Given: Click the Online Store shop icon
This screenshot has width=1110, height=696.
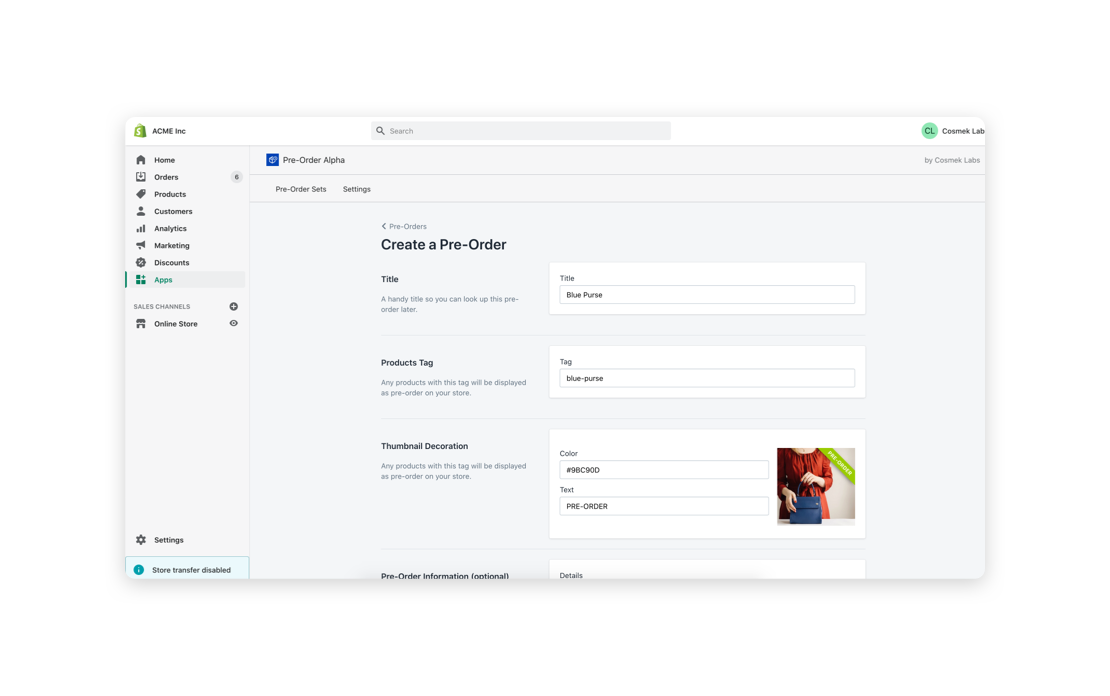Looking at the screenshot, I should [x=141, y=324].
